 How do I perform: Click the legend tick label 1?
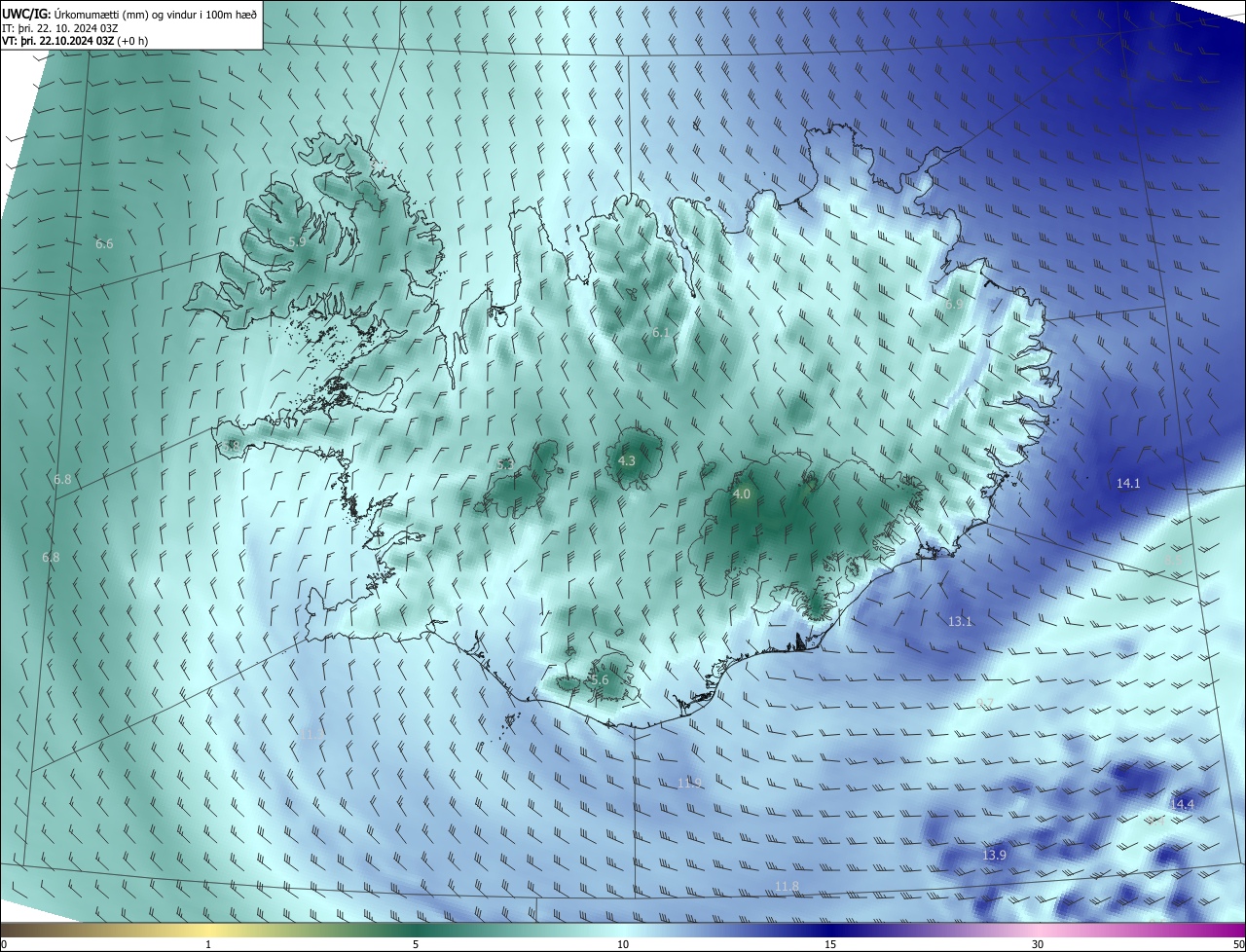point(208,944)
